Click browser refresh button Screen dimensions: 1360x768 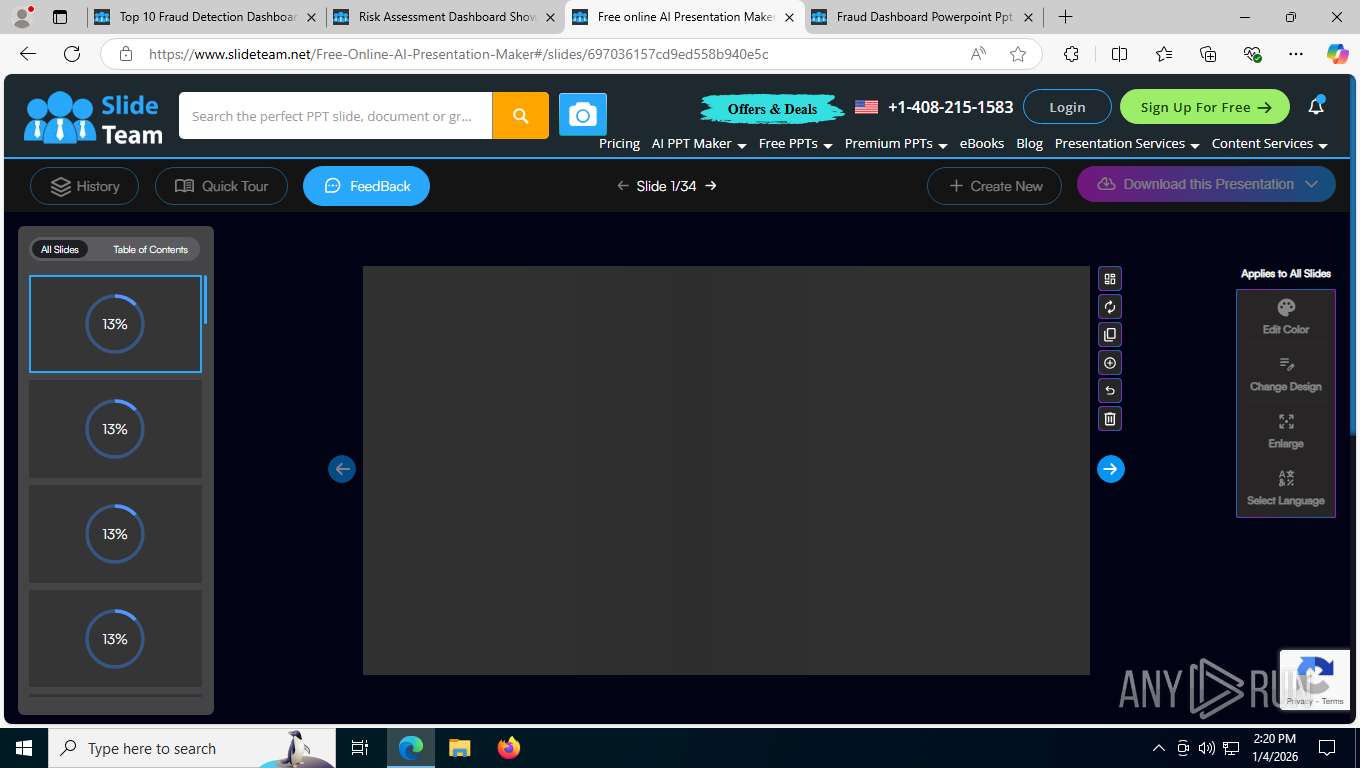(71, 54)
